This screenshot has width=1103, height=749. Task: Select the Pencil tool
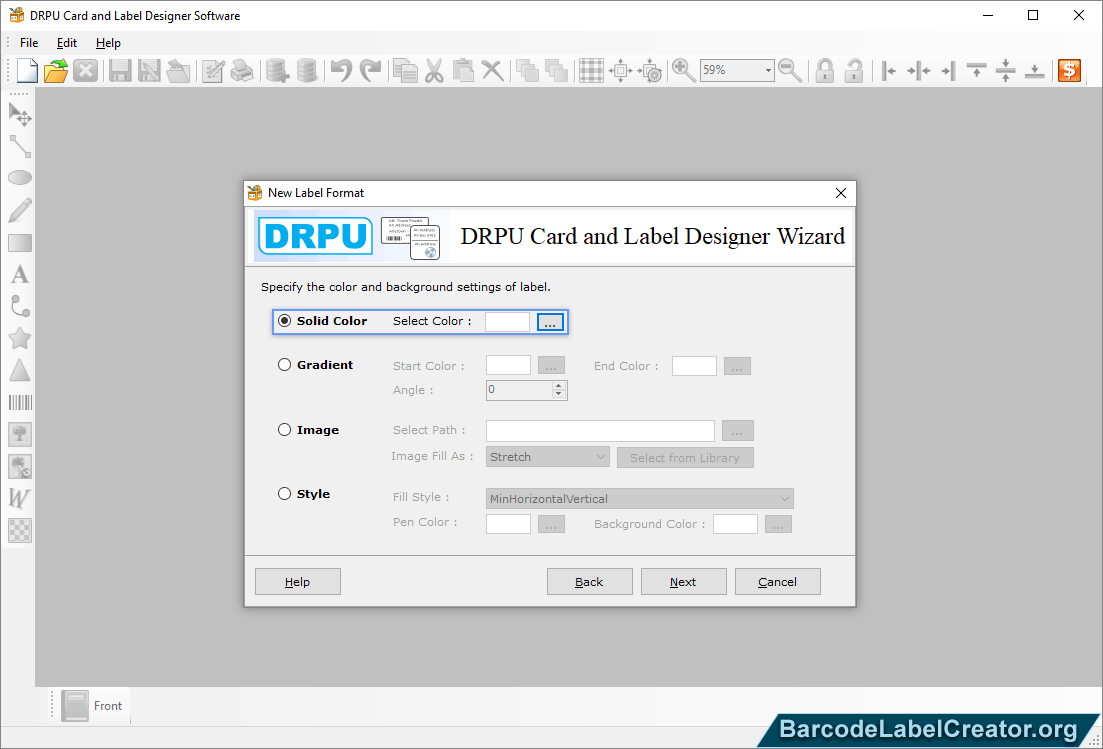pyautogui.click(x=20, y=210)
